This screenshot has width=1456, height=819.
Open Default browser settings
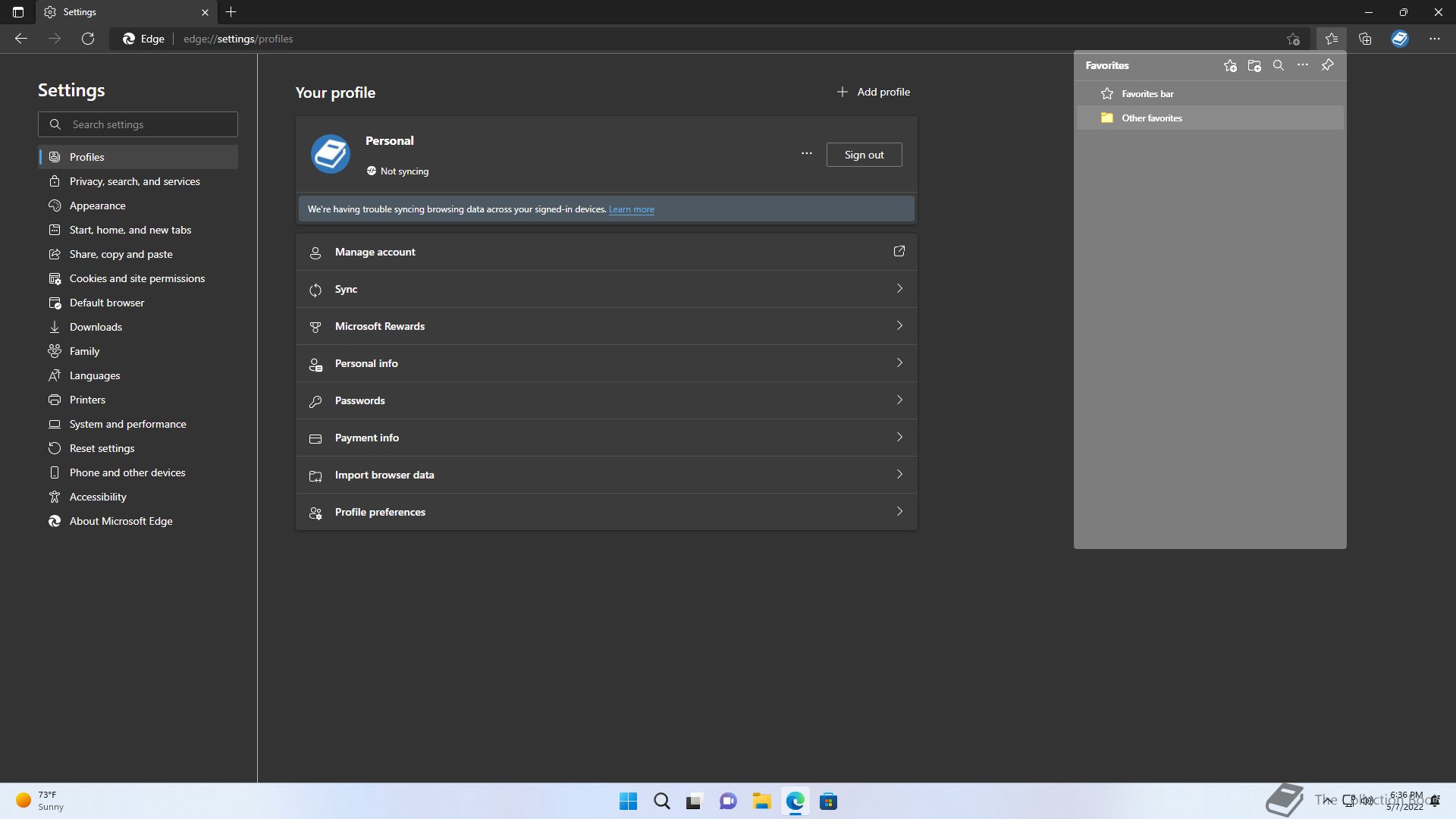coord(138,303)
